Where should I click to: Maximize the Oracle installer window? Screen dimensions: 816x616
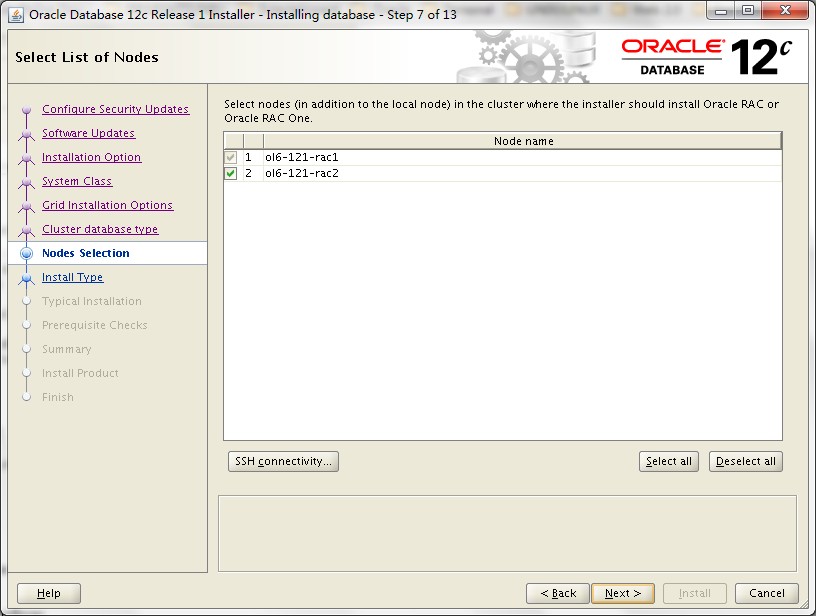click(x=748, y=11)
